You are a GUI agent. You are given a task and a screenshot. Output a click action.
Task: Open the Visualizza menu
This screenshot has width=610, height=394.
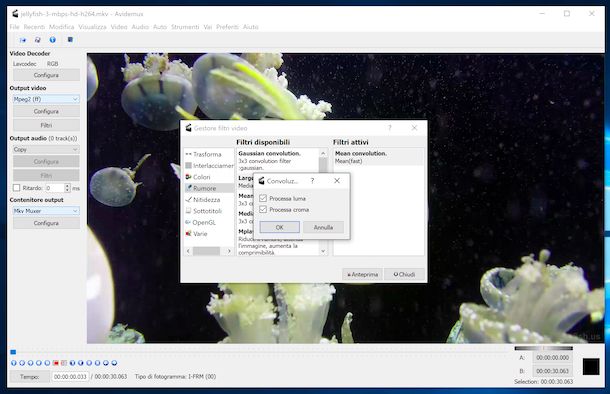(x=92, y=27)
